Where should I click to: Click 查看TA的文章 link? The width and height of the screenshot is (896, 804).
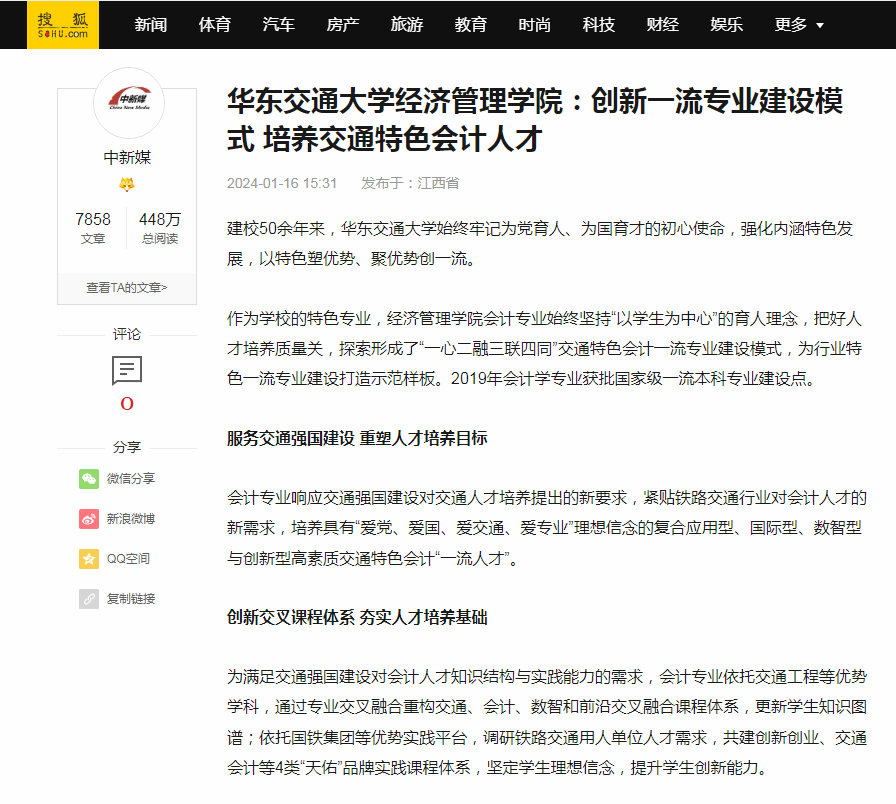point(127,288)
